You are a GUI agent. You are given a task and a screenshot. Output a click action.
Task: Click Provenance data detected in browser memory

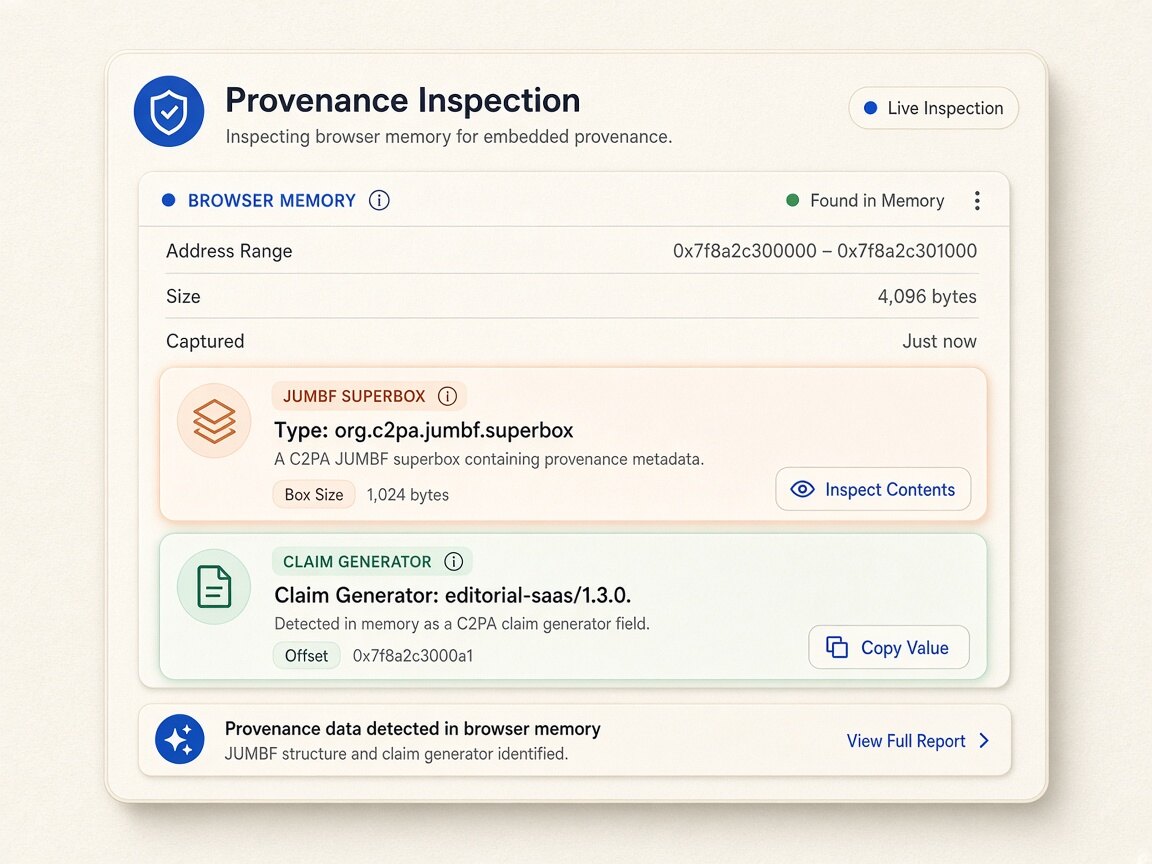(x=413, y=728)
